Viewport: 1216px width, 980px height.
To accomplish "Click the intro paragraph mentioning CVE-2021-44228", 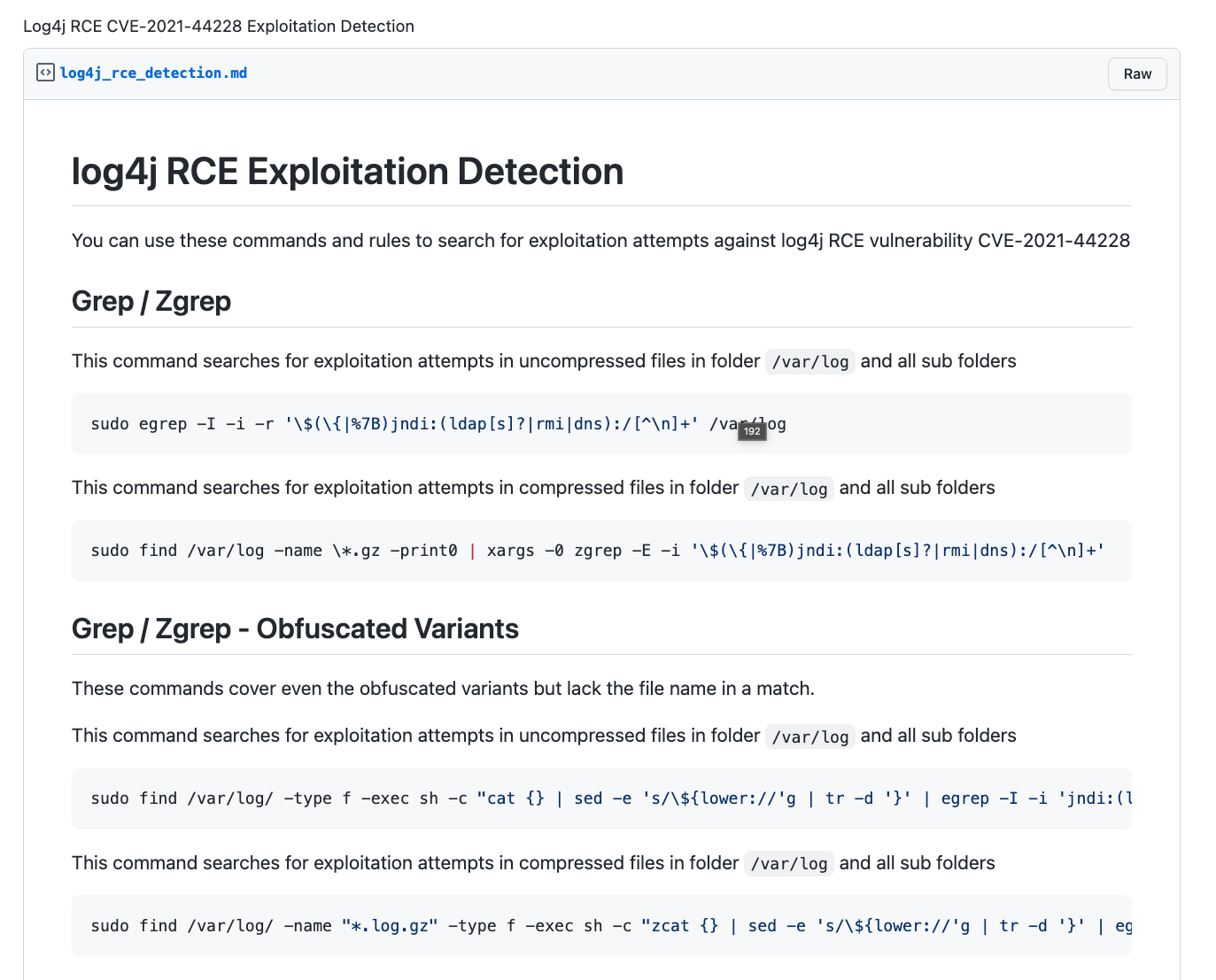I will (600, 241).
